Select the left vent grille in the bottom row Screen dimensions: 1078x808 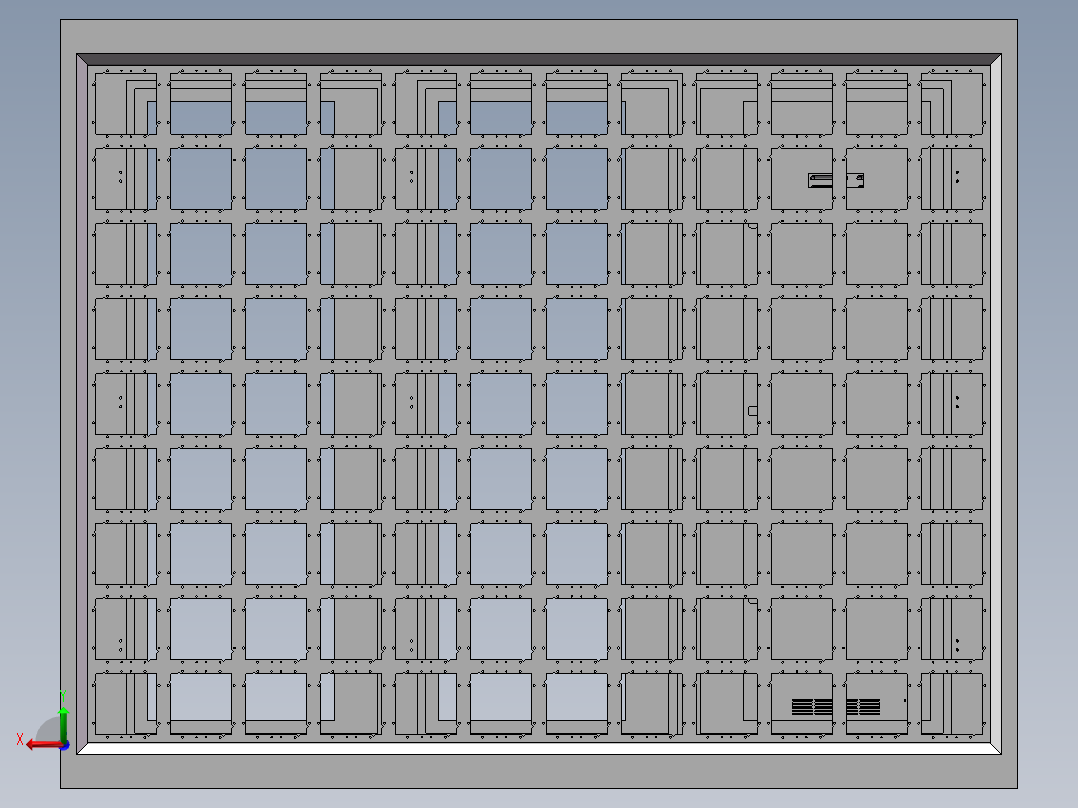[x=812, y=706]
